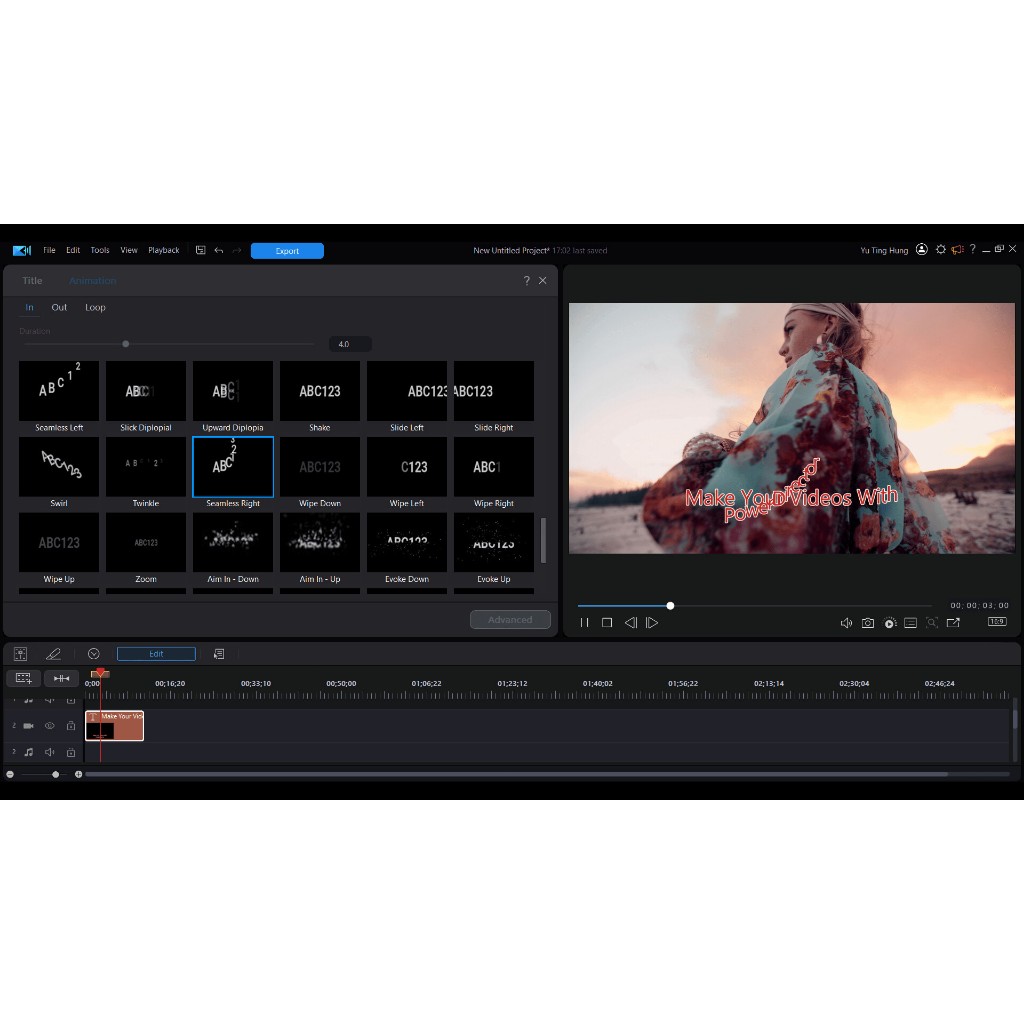1024x1024 pixels.
Task: Undock the preview window
Action: point(953,623)
